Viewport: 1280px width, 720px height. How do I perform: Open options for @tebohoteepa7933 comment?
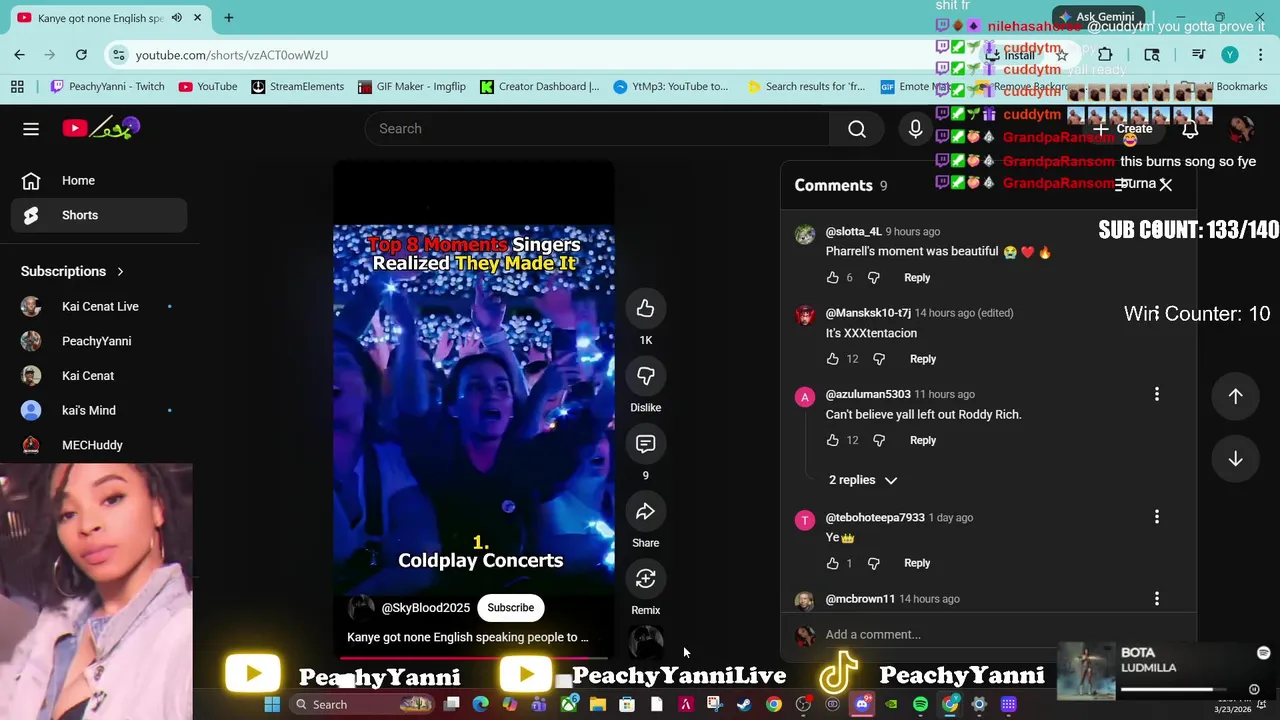(1157, 517)
